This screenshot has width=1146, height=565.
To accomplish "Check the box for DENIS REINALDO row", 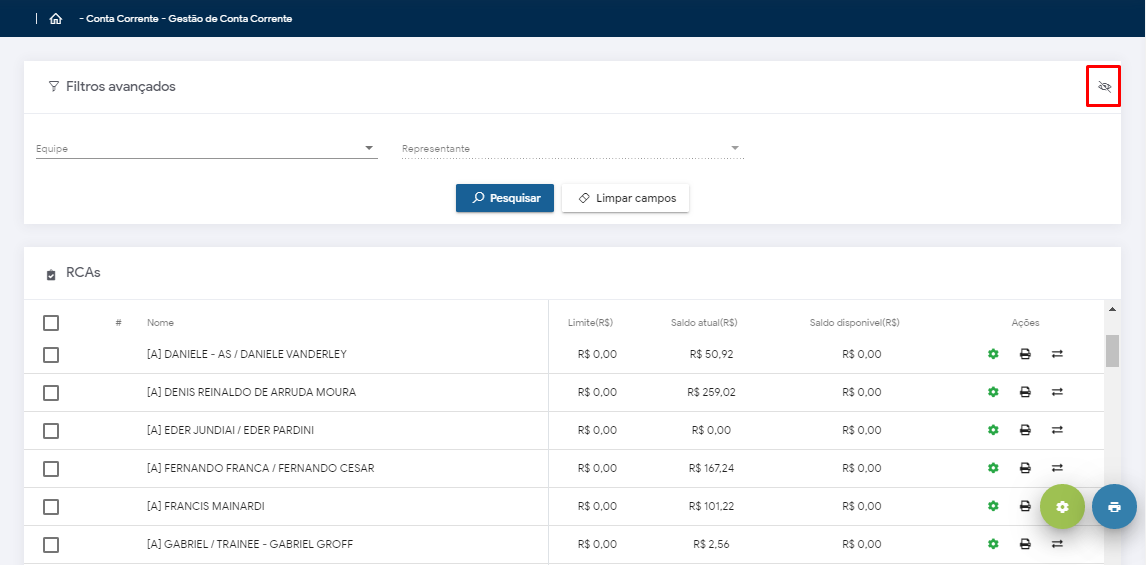I will click(x=51, y=393).
